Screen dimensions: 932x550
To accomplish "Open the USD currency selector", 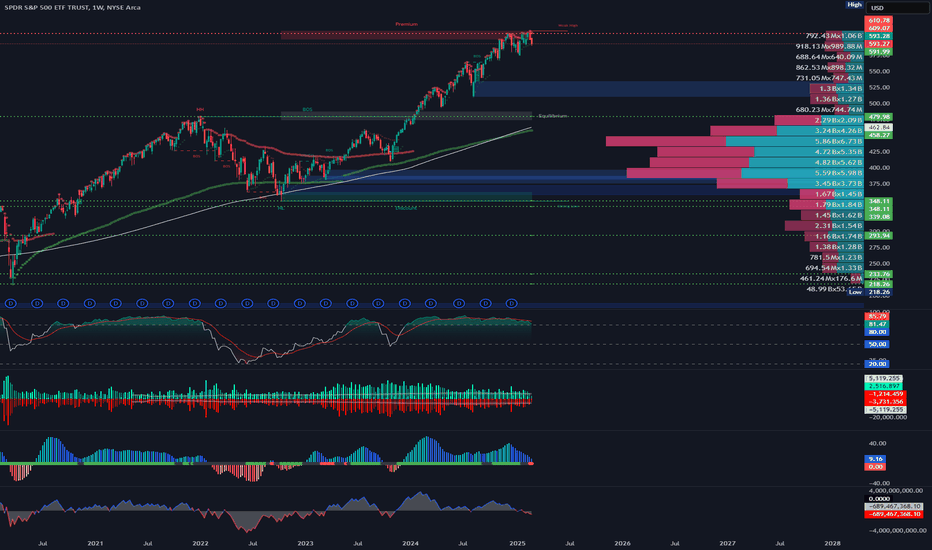I will pyautogui.click(x=896, y=8).
